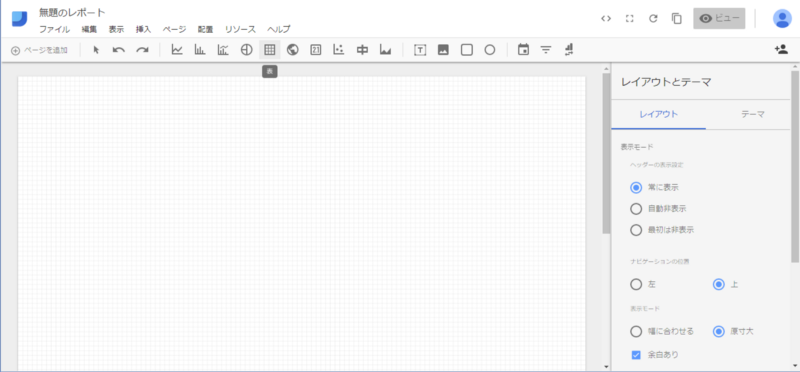
Task: Insert a scatter chart
Action: [339, 50]
